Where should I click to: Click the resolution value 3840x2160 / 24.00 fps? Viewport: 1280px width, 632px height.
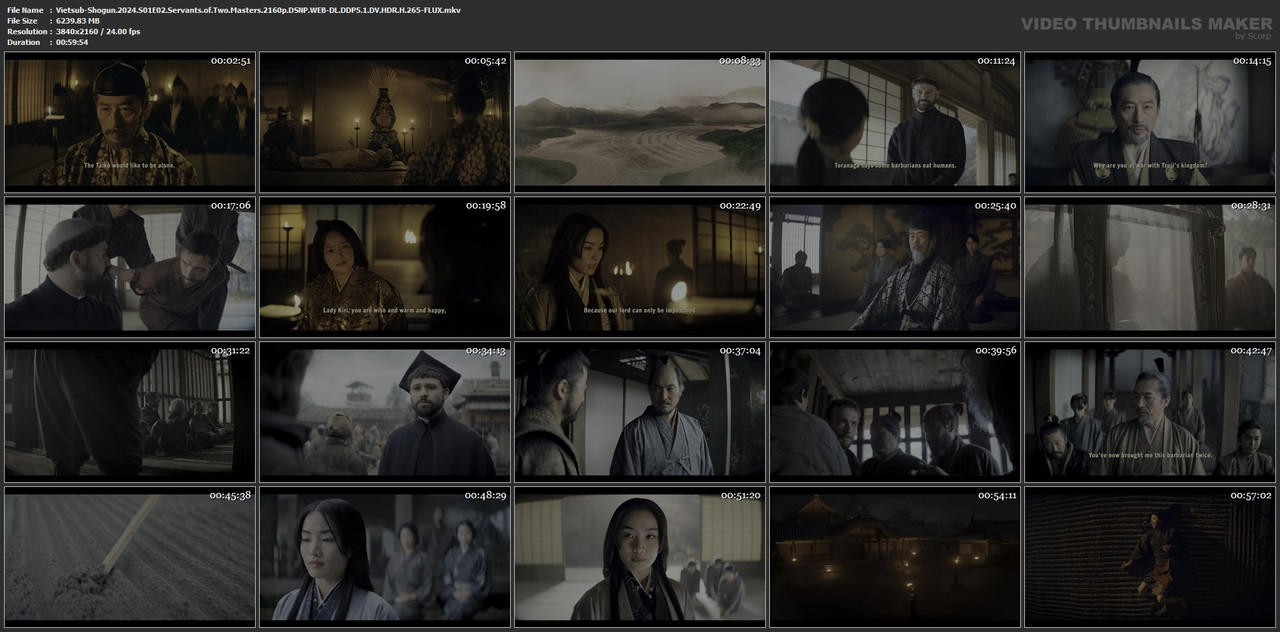98,32
